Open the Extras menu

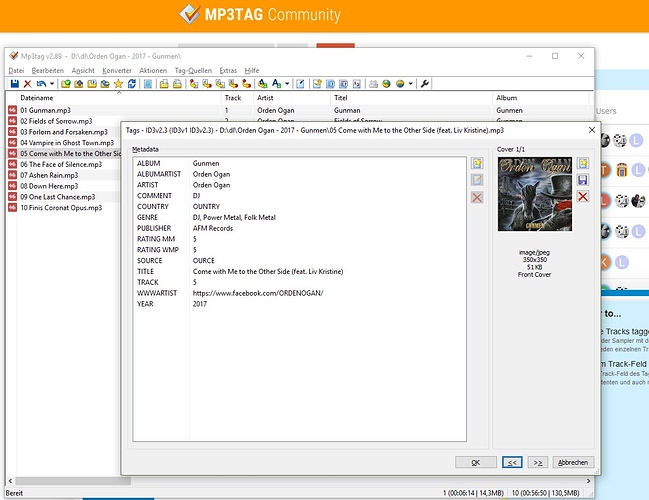[x=228, y=71]
